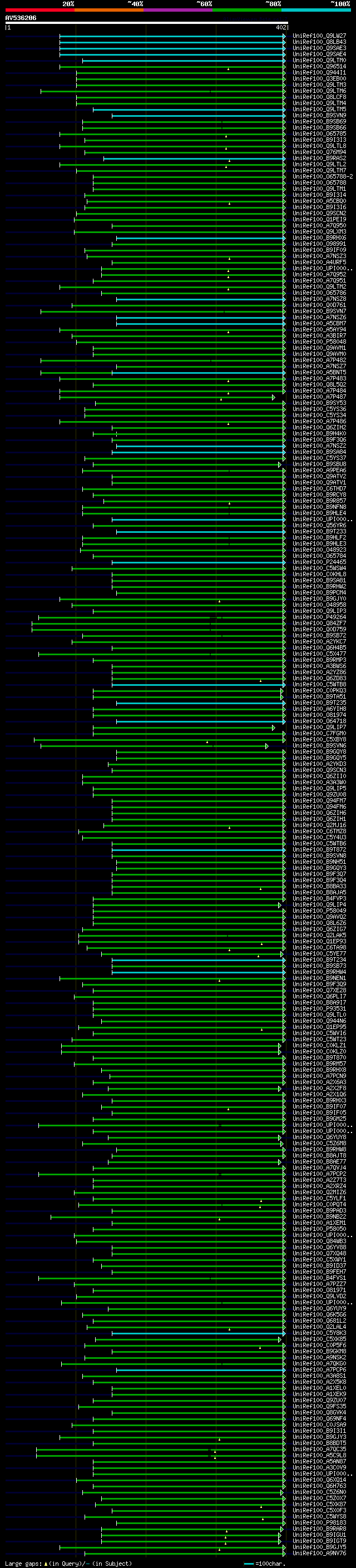Select the UniRef100_A7PCP6 label
This screenshot has width=356, height=1568.
[x=319, y=1371]
